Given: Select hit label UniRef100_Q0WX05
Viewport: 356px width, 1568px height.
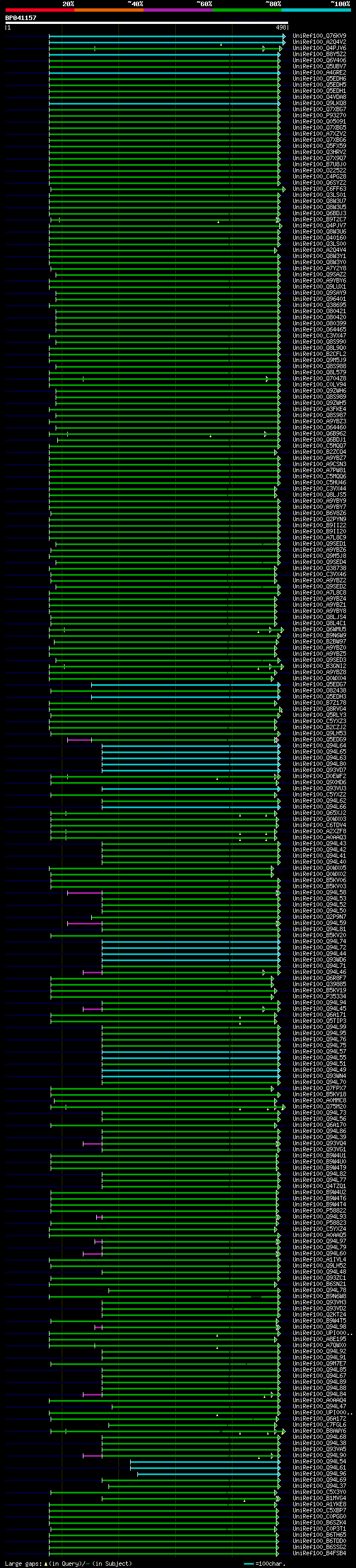Looking at the screenshot, I should 319,869.
